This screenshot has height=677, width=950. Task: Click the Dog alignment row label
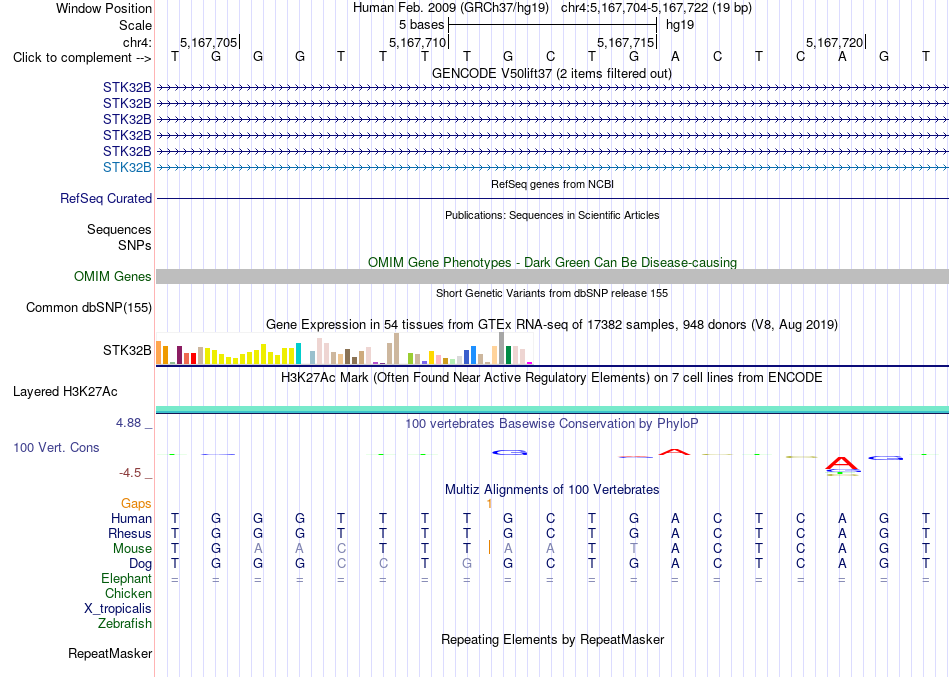click(x=140, y=564)
